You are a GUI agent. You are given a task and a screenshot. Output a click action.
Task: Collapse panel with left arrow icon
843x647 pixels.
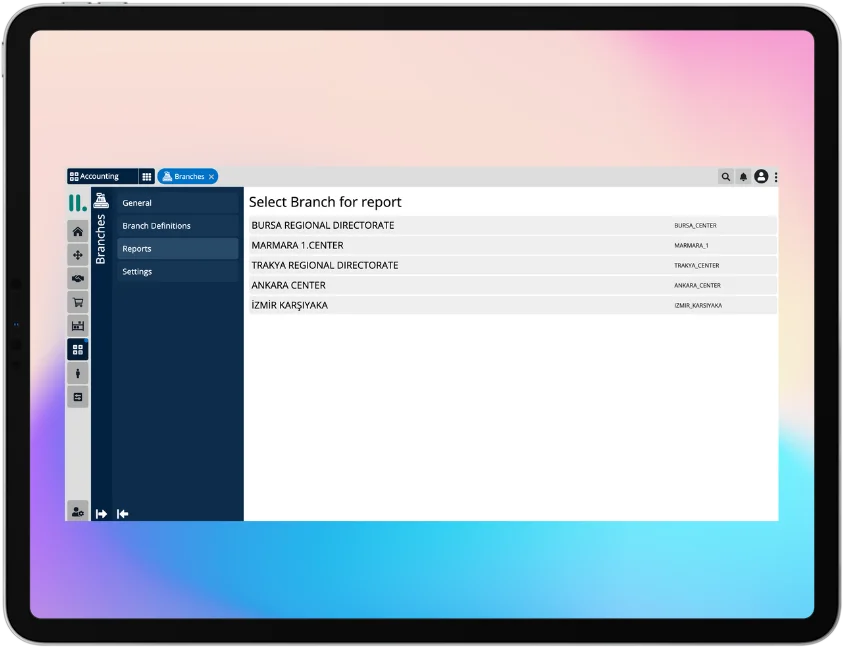[x=123, y=513]
